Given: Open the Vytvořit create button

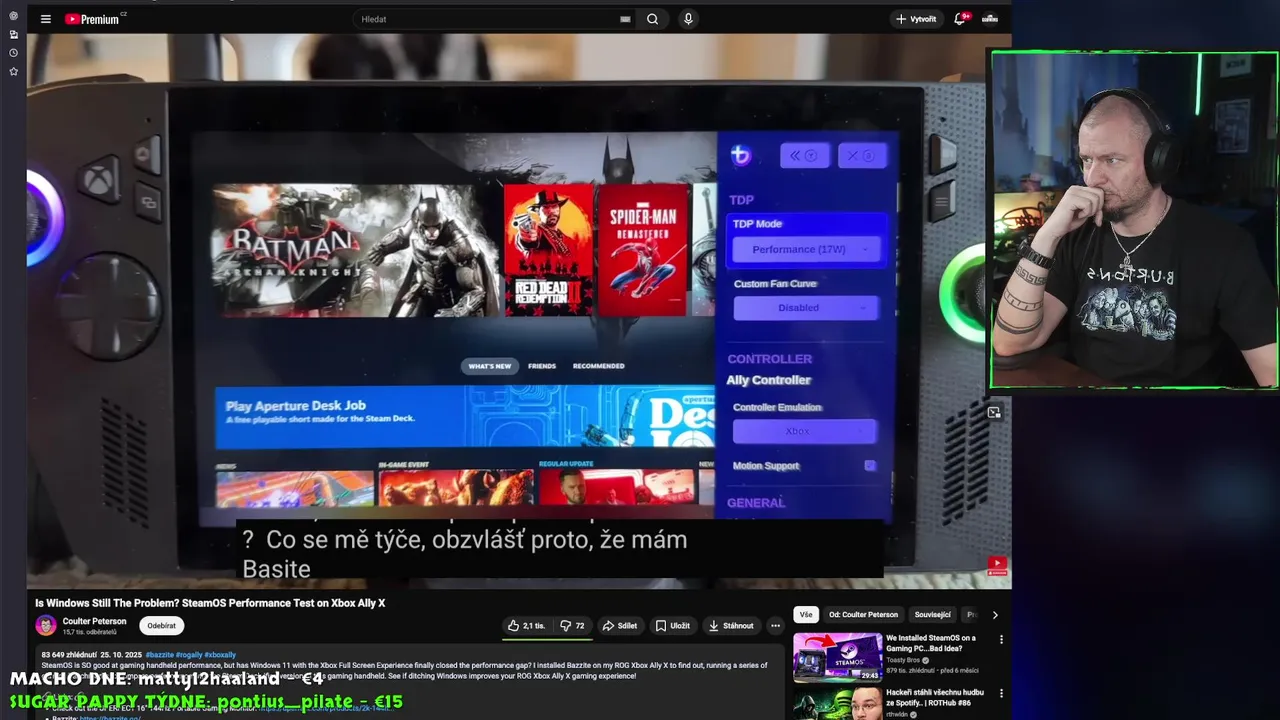Looking at the screenshot, I should 916,19.
